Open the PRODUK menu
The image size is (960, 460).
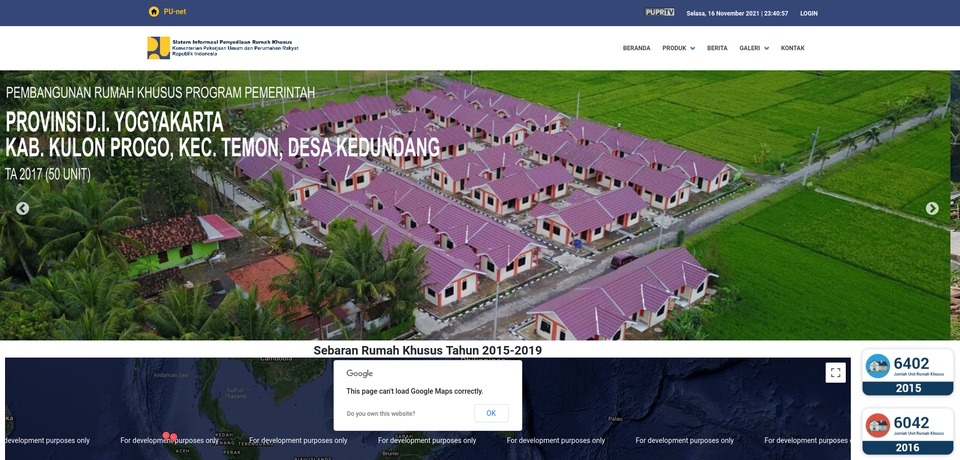pos(674,48)
